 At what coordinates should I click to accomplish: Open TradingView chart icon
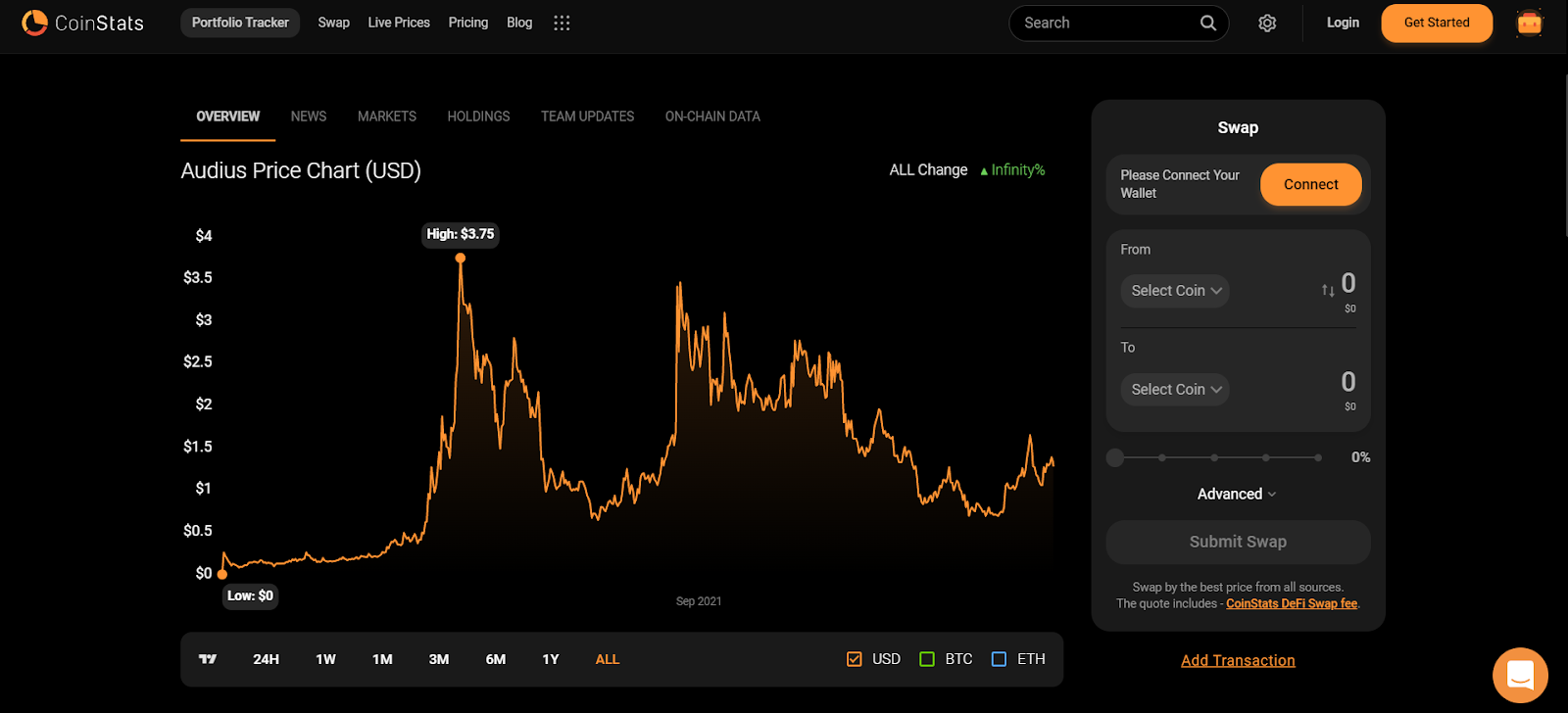coord(208,659)
